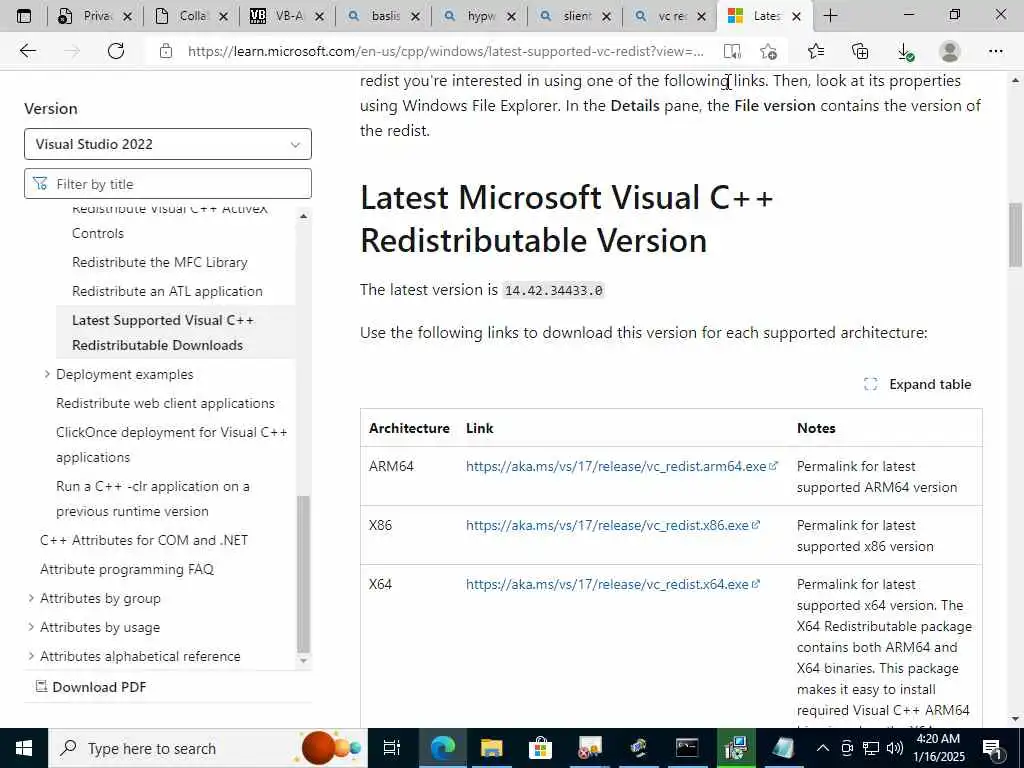Click the browser Back arrow

tap(27, 51)
